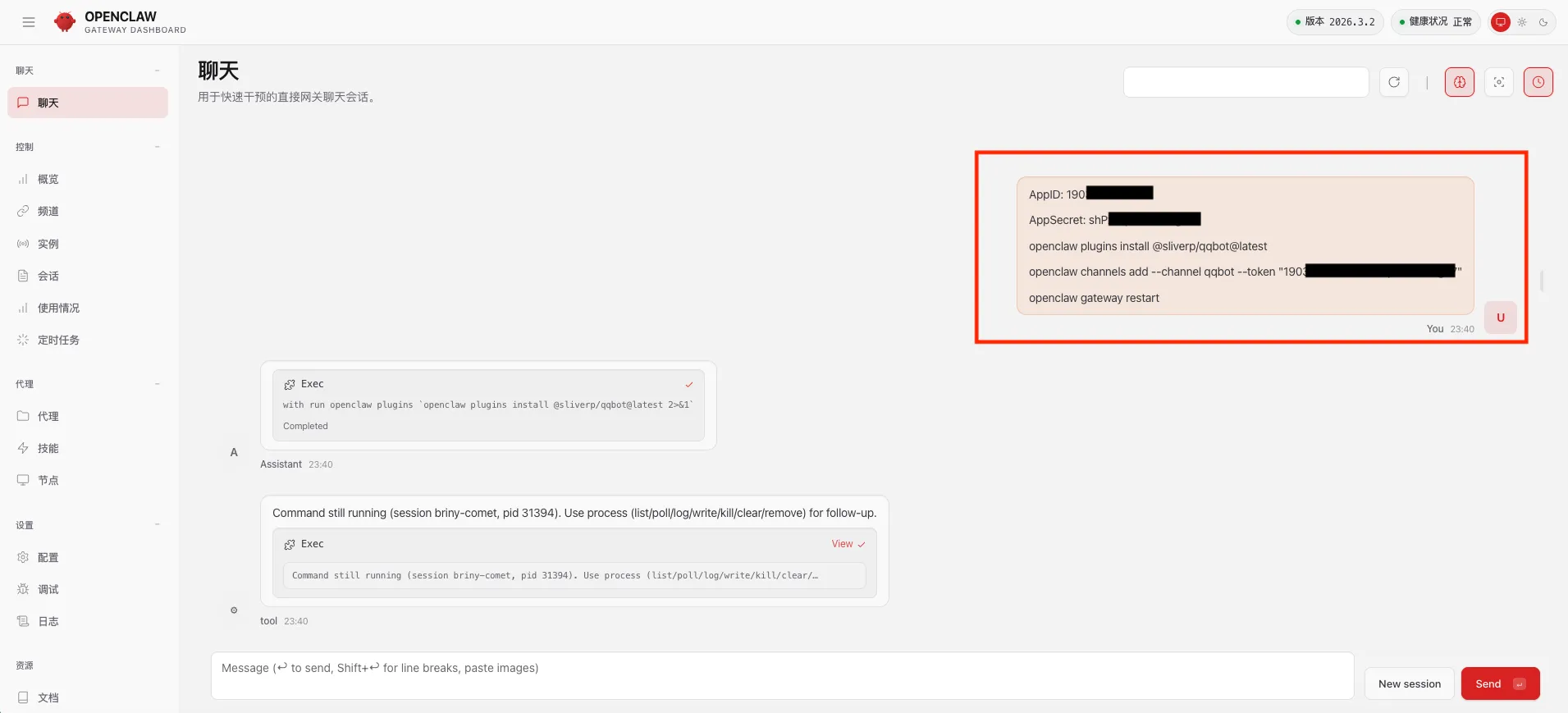Image resolution: width=1568 pixels, height=713 pixels.
Task: Click the Exec icon in the still-running card
Action: [x=290, y=544]
